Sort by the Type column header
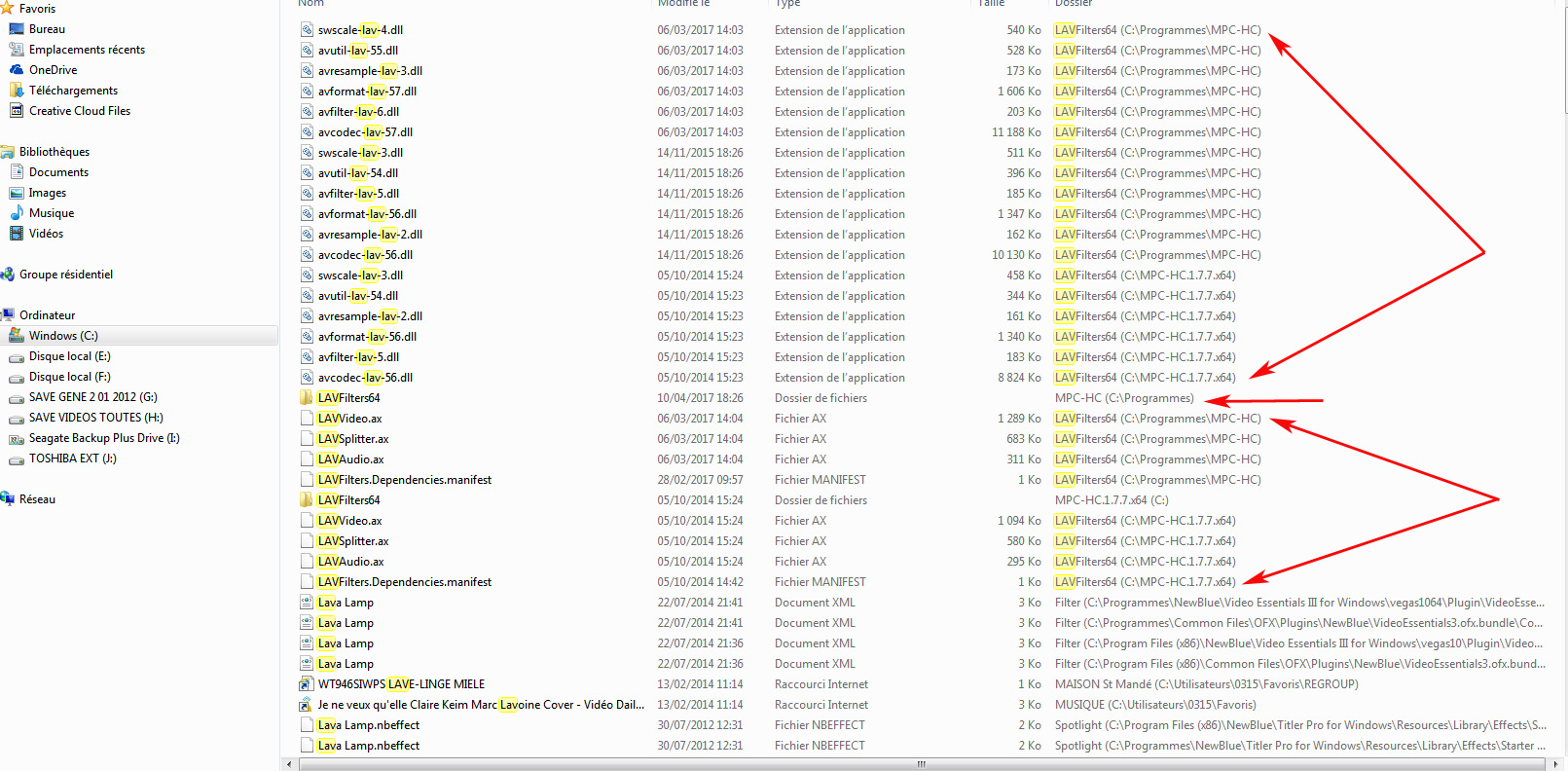 tap(787, 4)
